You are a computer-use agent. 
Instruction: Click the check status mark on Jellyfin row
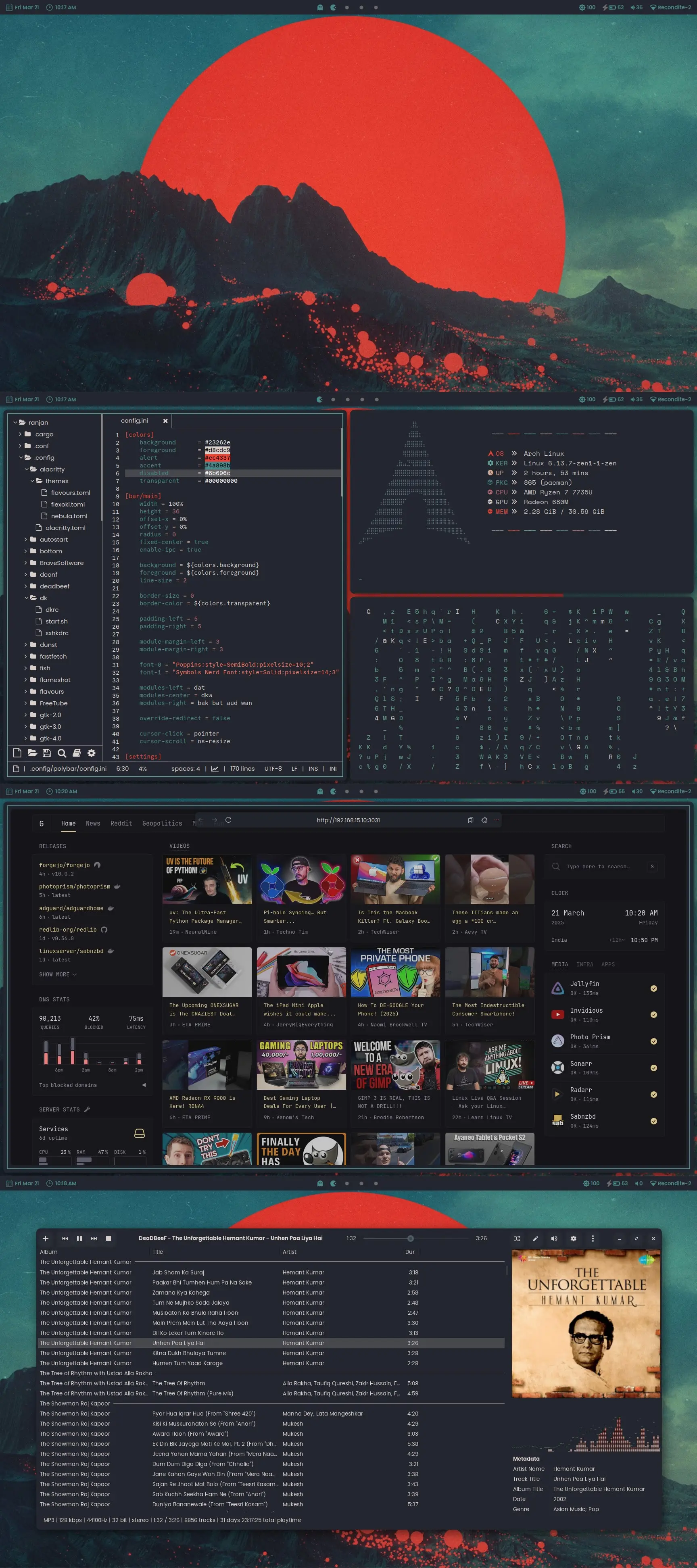click(x=654, y=988)
